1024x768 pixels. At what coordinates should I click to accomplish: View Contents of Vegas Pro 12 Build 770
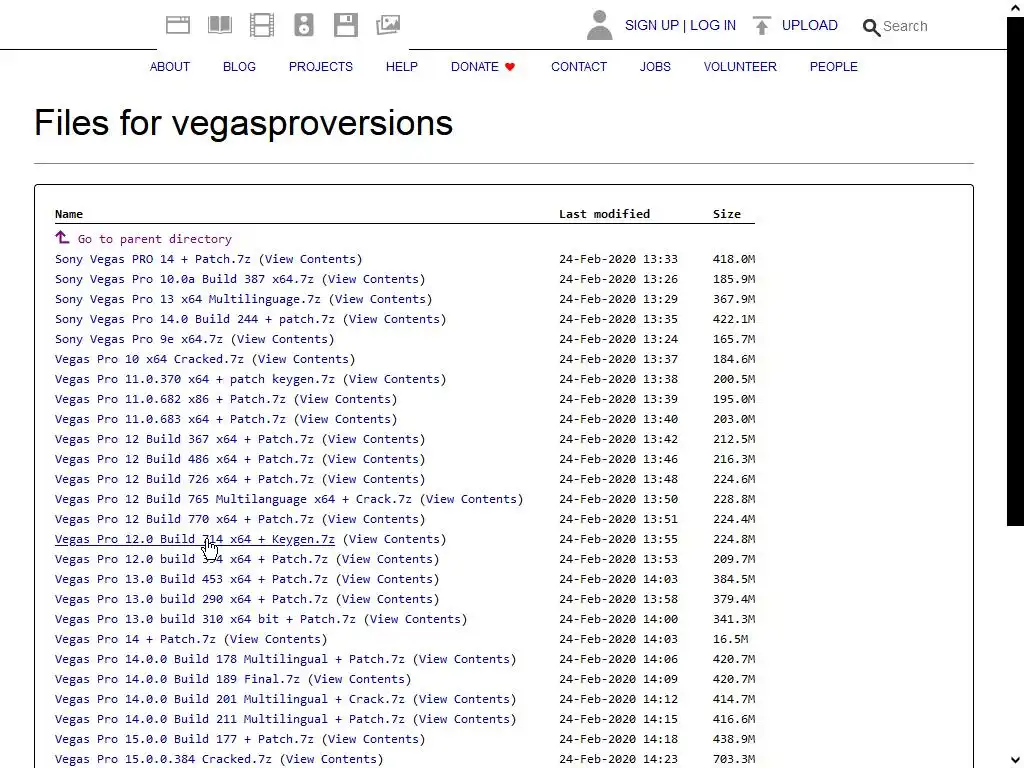(x=373, y=519)
